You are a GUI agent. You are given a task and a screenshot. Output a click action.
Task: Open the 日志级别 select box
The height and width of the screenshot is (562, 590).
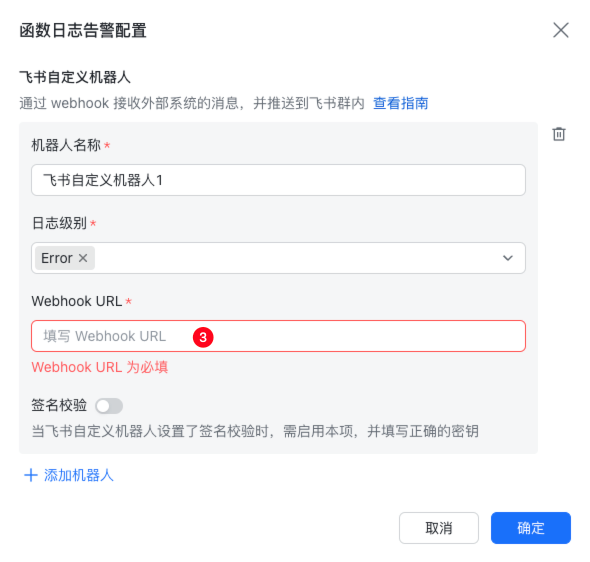(x=278, y=258)
